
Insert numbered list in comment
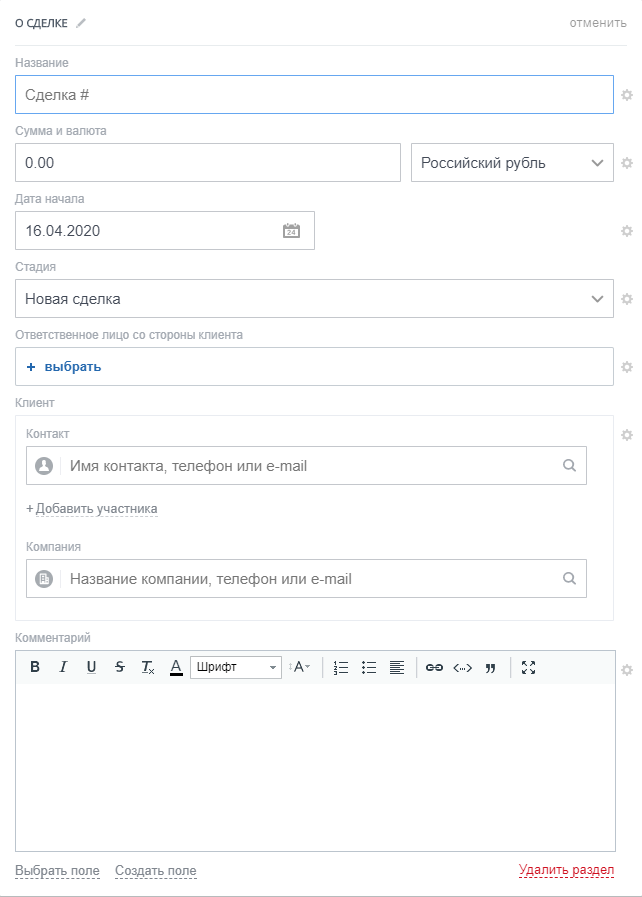point(341,667)
